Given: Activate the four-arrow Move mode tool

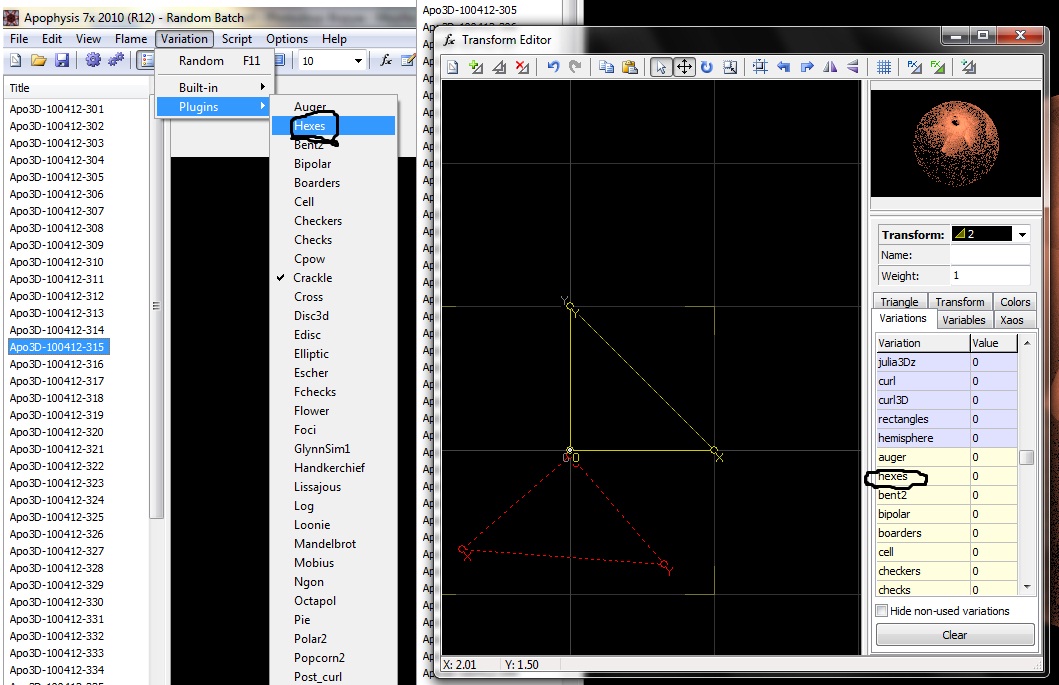Looking at the screenshot, I should click(x=684, y=67).
